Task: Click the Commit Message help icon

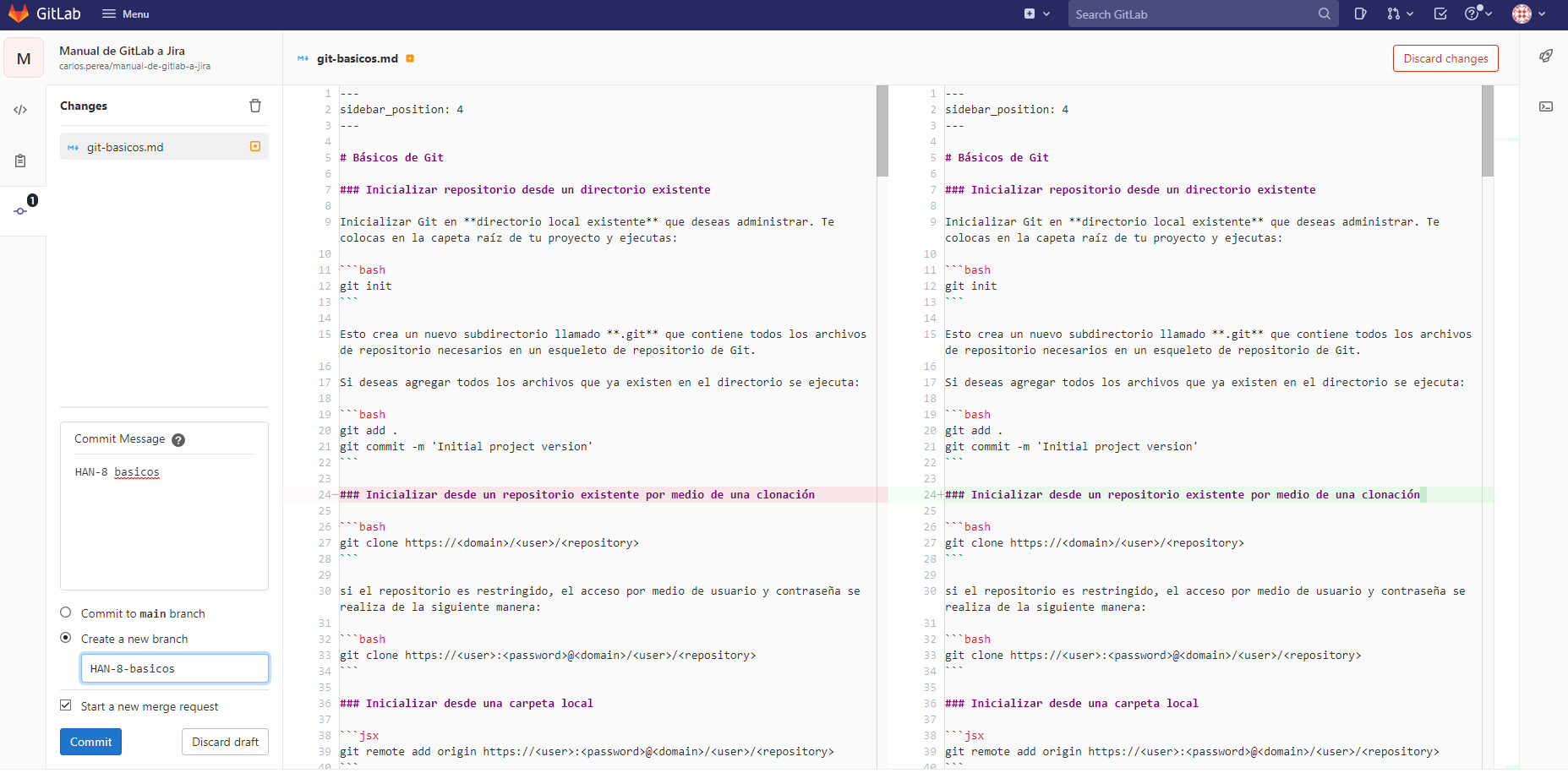Action: tap(178, 439)
